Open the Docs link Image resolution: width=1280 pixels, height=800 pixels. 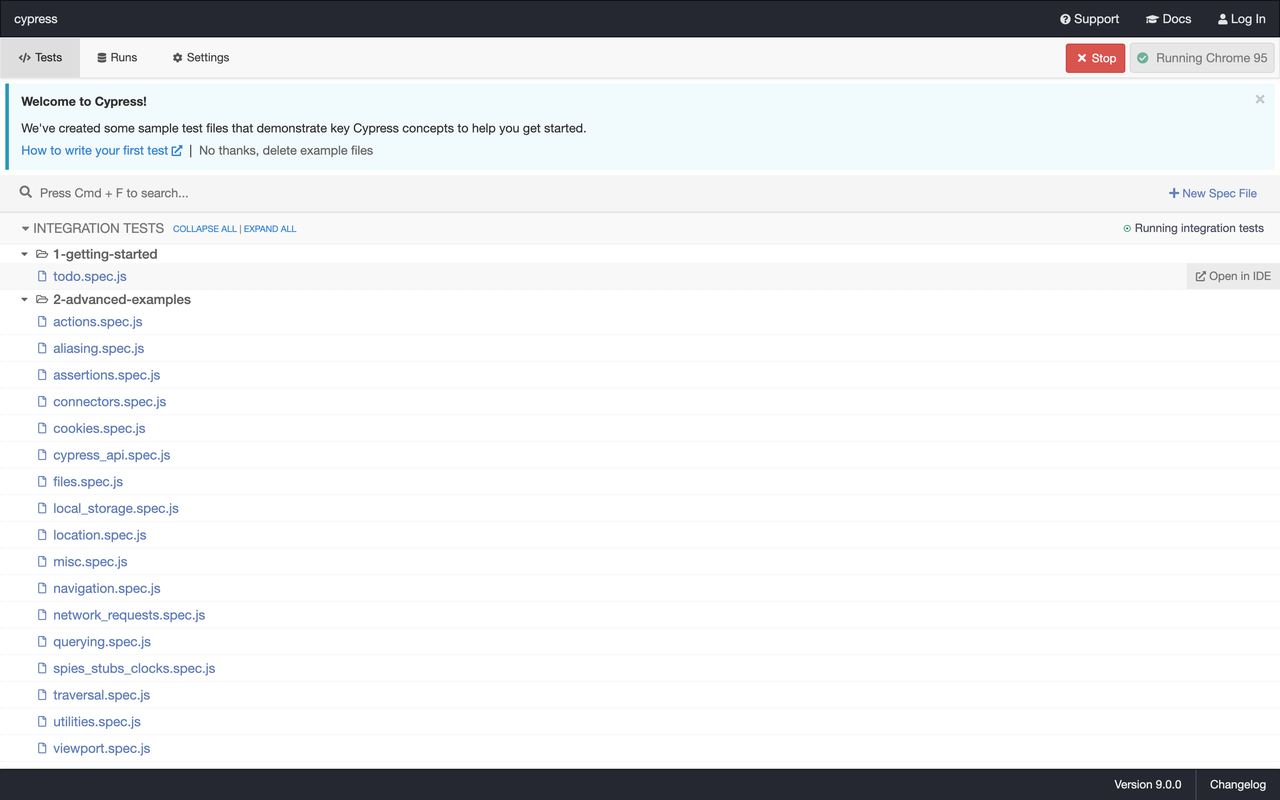[x=1168, y=19]
